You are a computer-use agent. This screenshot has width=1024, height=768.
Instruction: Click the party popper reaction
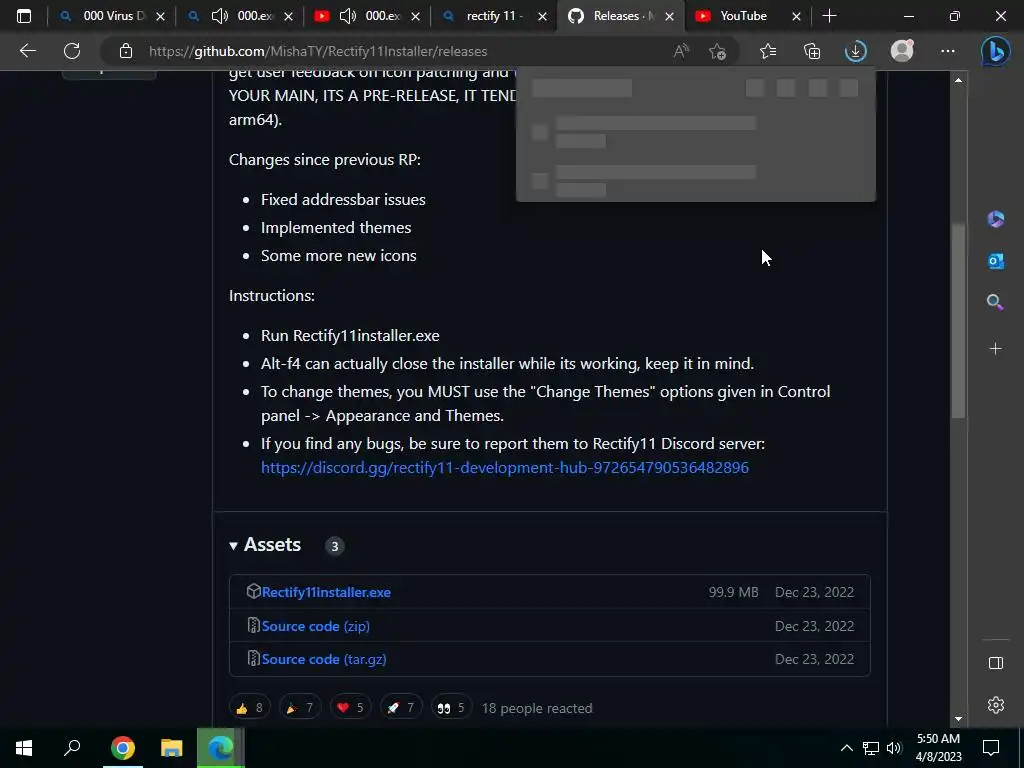(300, 708)
